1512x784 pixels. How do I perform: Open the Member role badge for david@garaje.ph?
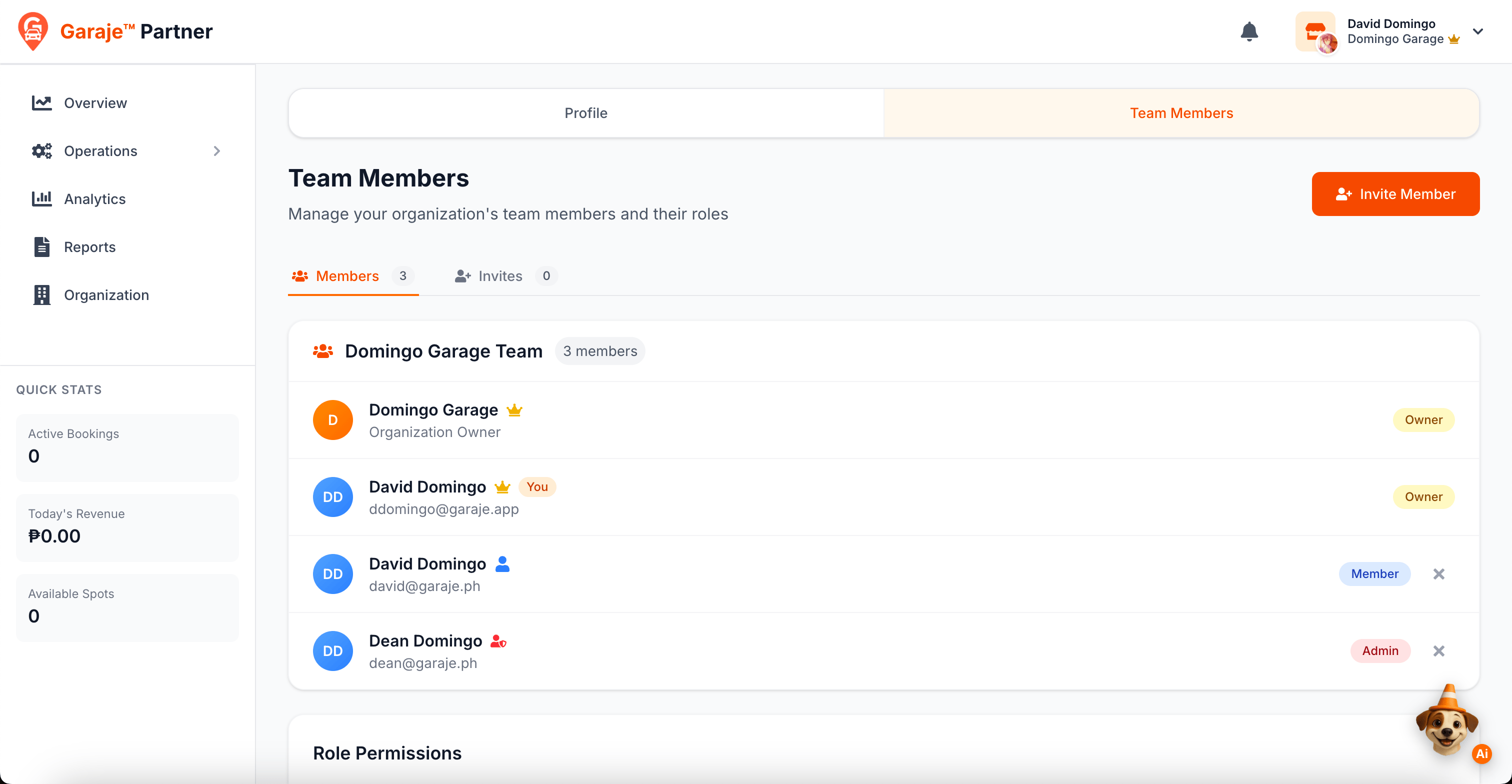coord(1374,573)
